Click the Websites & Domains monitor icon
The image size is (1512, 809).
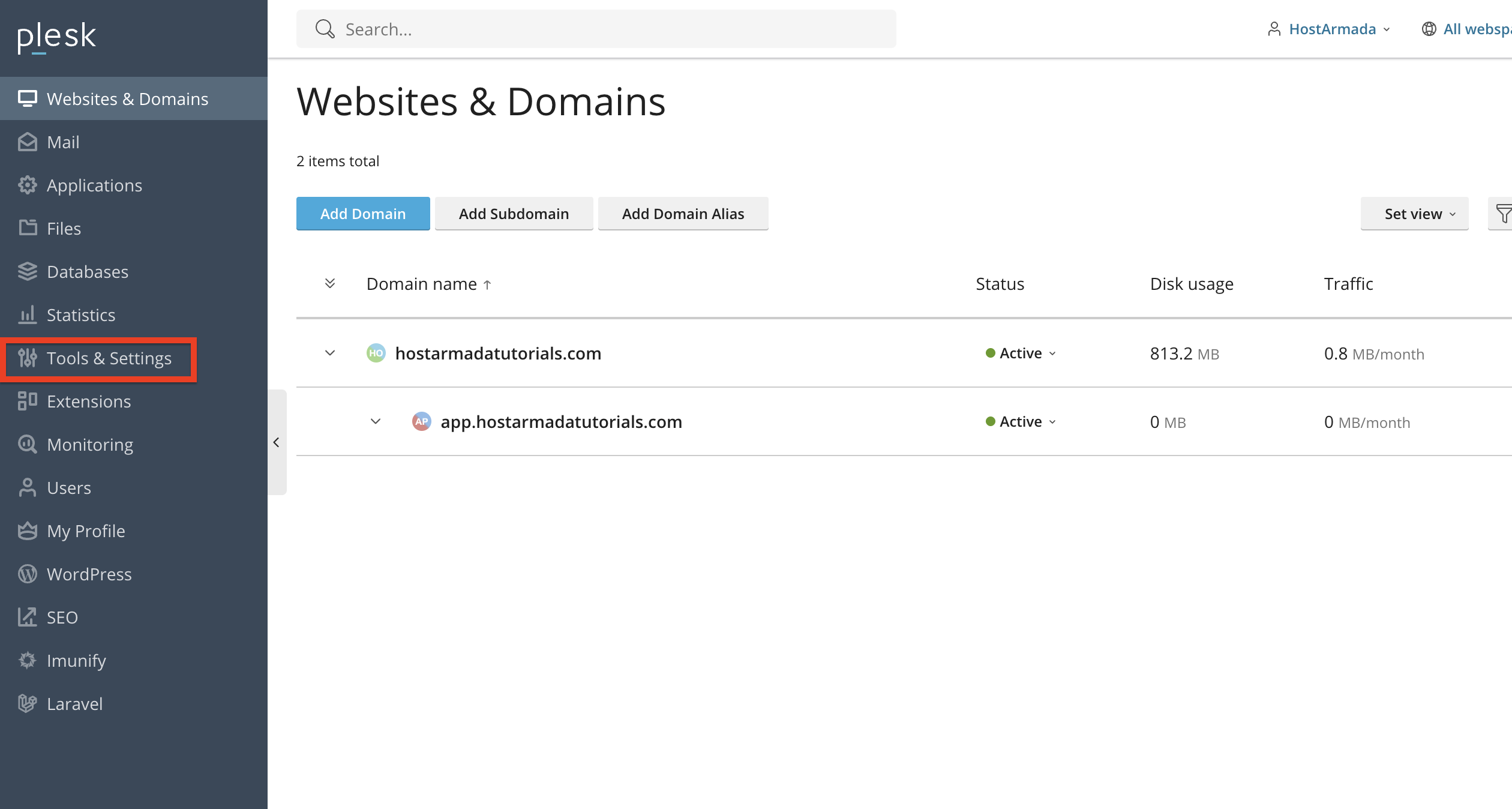click(28, 98)
